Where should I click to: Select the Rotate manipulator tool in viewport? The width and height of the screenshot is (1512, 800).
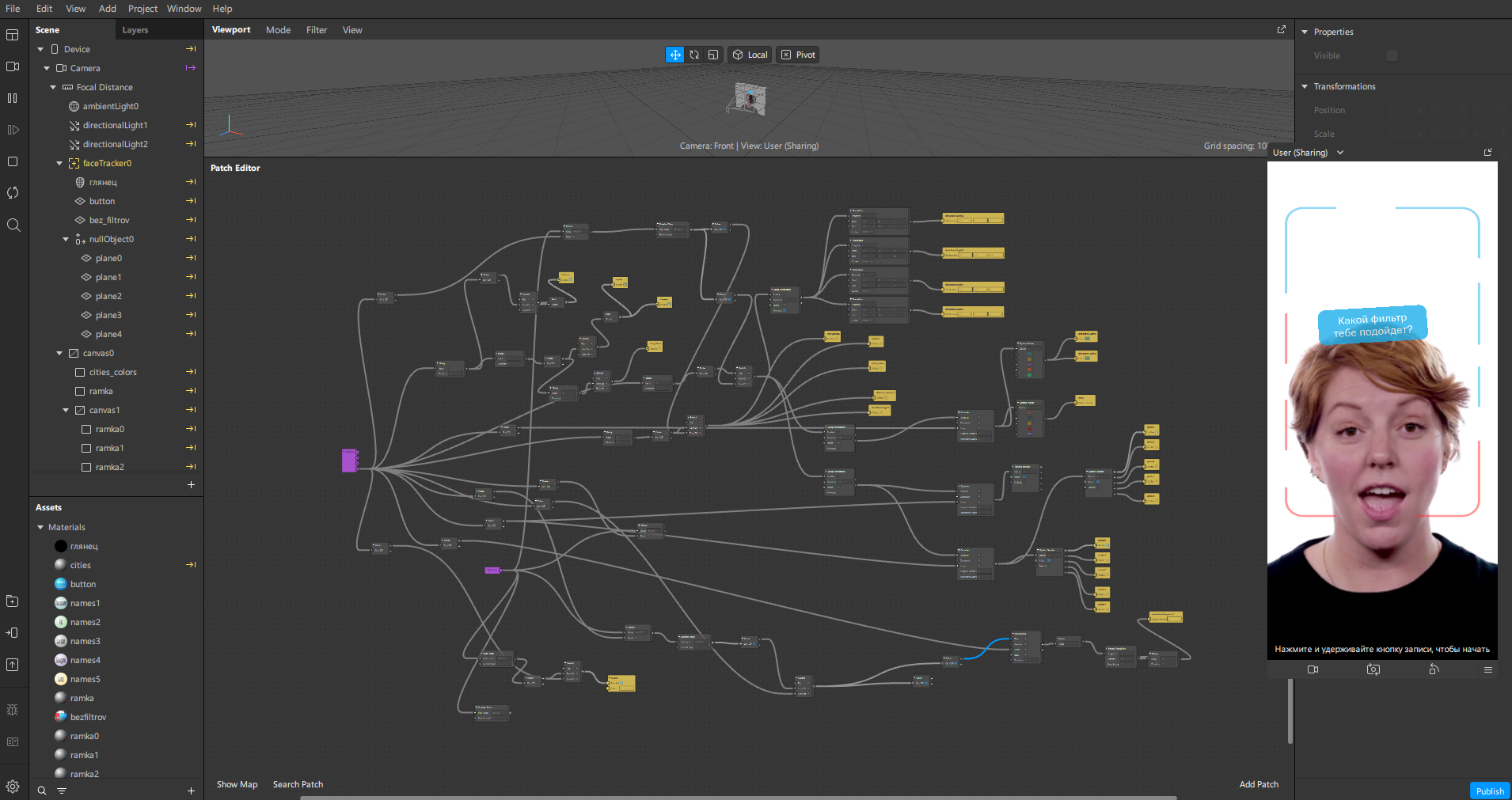coord(694,55)
